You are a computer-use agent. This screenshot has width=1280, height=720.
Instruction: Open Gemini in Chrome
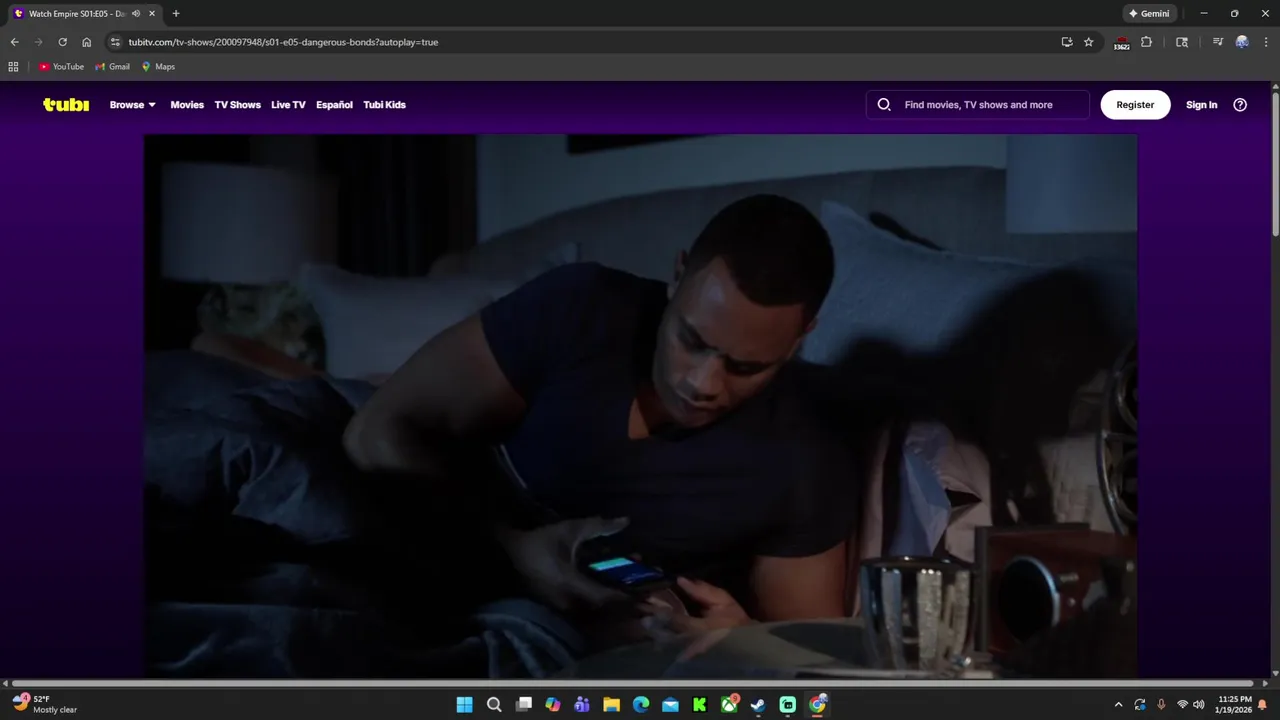[x=1149, y=14]
